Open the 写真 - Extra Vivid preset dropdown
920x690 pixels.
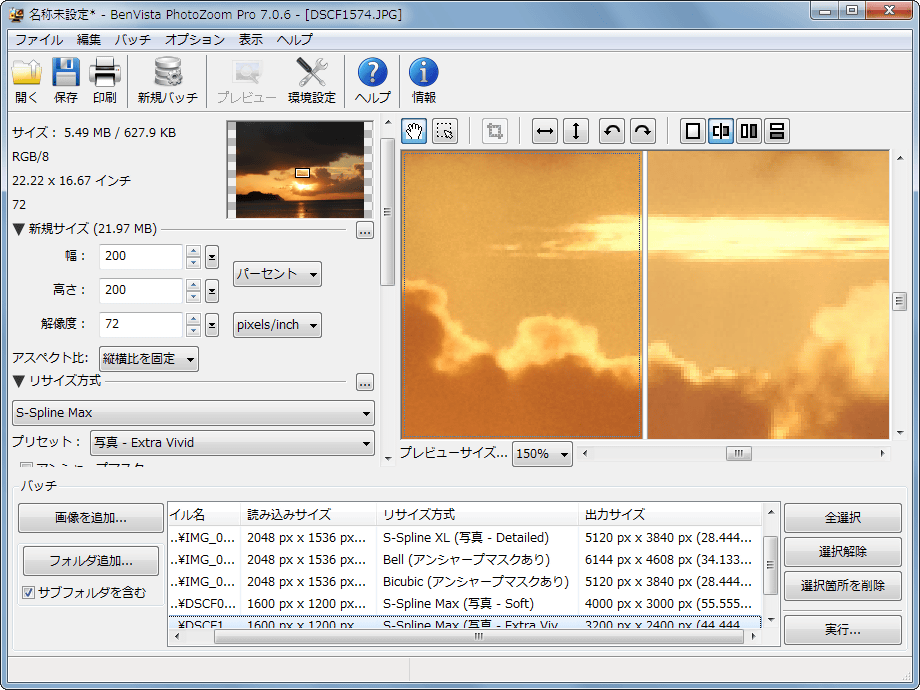click(232, 443)
